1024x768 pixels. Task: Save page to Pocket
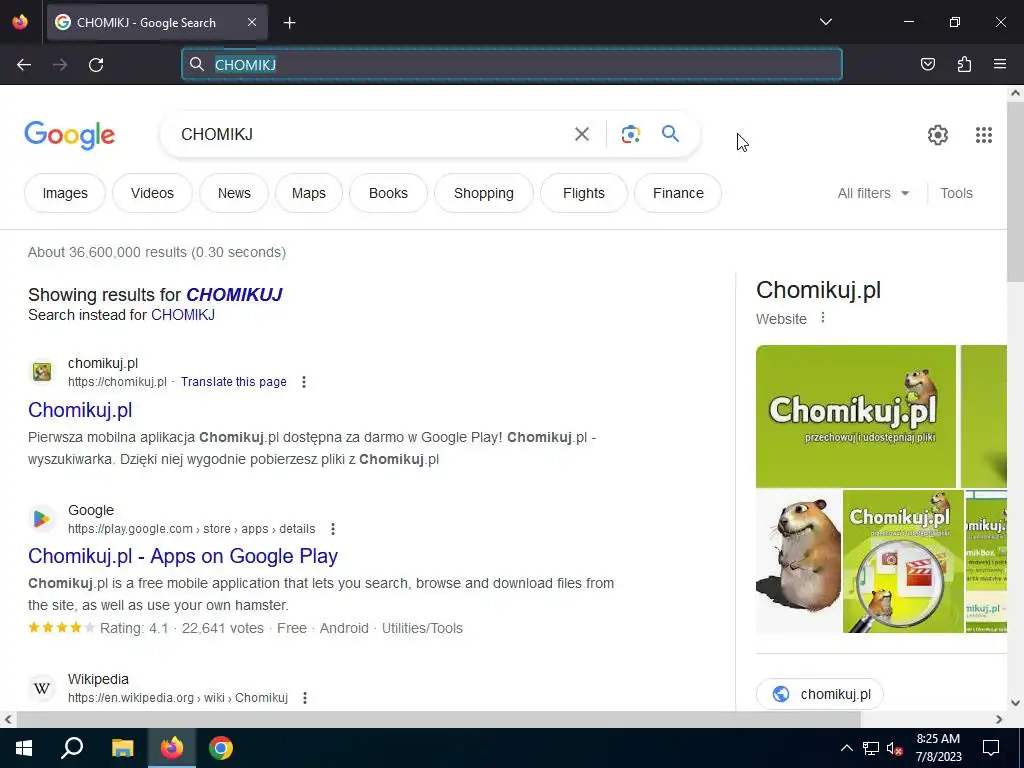[927, 64]
